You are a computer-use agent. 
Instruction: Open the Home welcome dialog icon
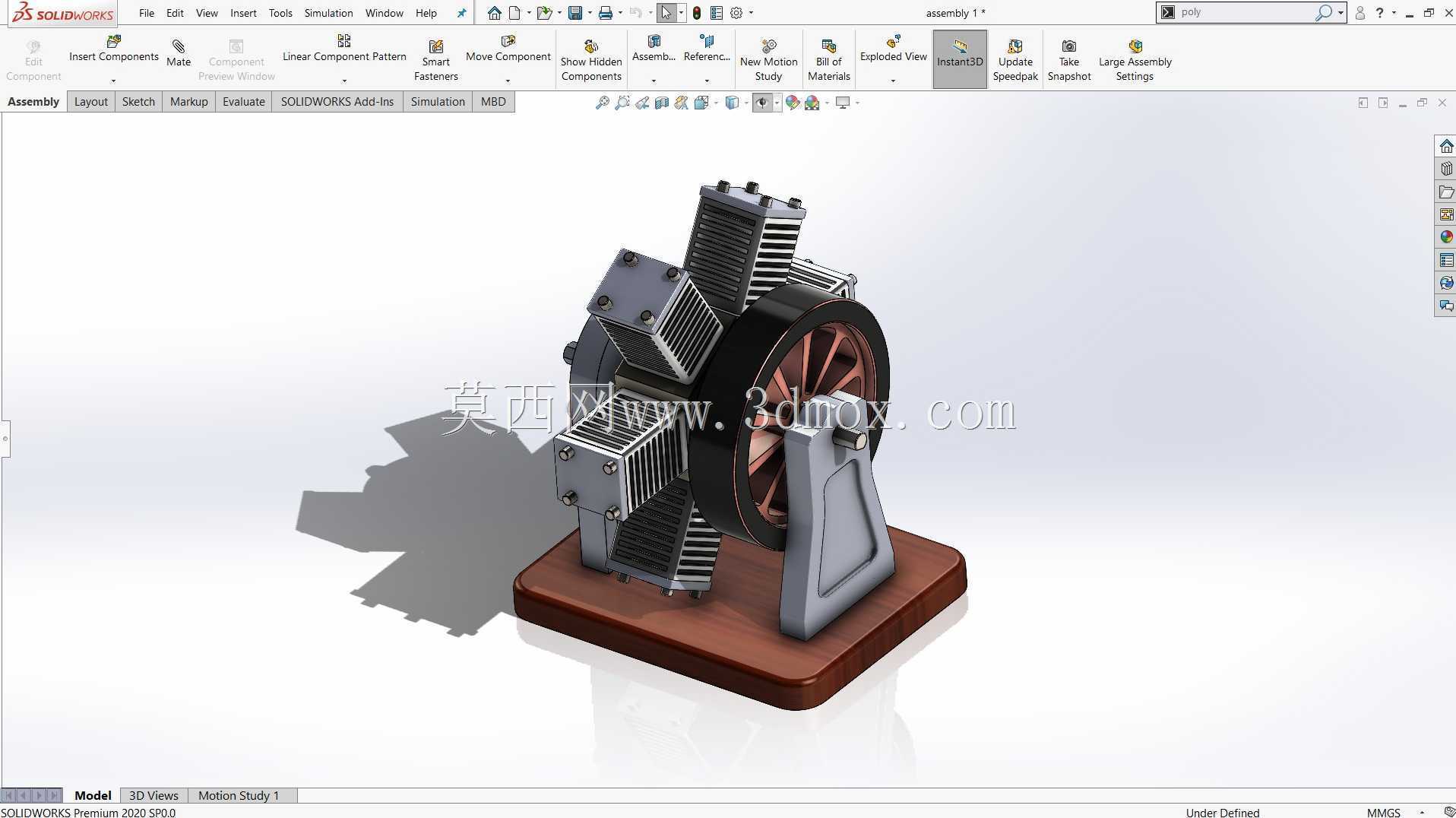click(x=495, y=13)
